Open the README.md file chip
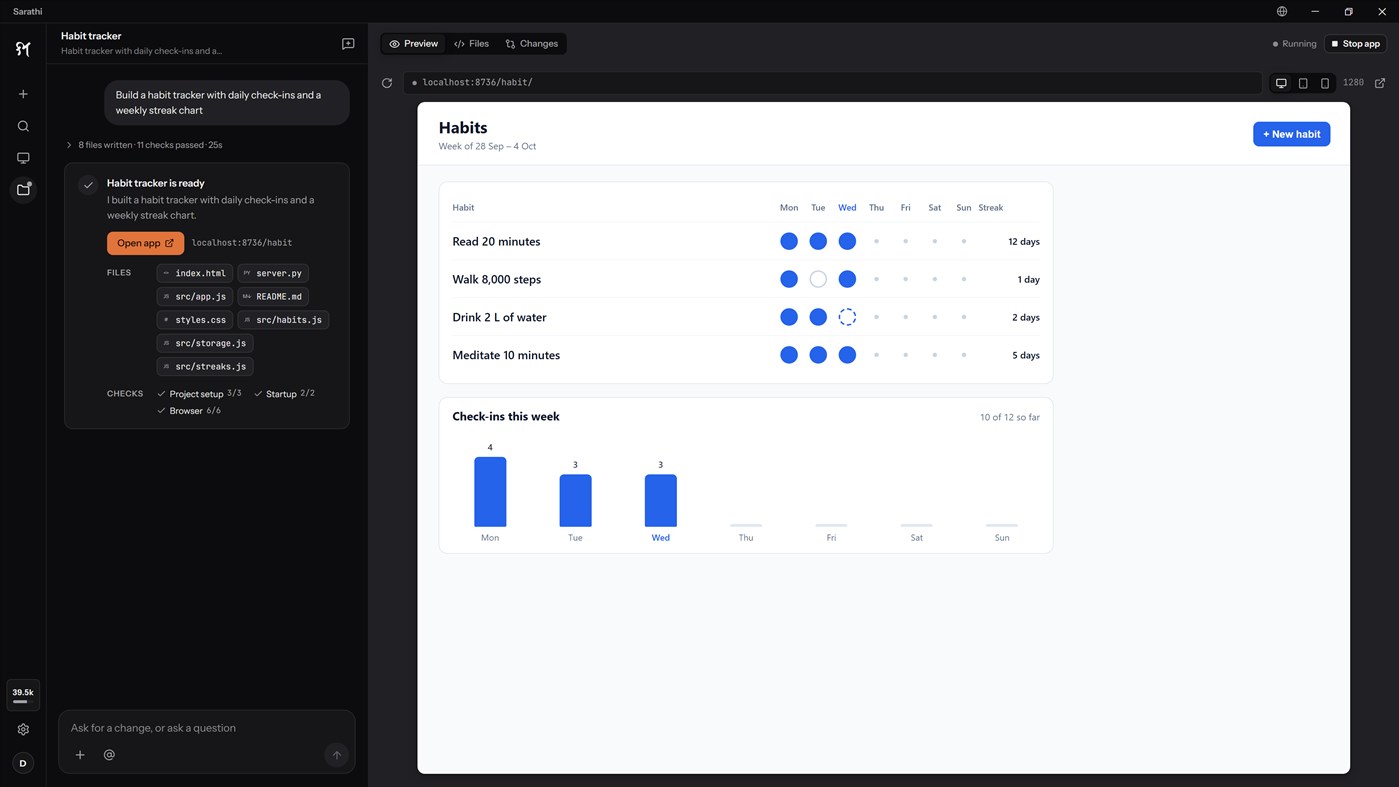The image size is (1399, 787). tap(273, 296)
